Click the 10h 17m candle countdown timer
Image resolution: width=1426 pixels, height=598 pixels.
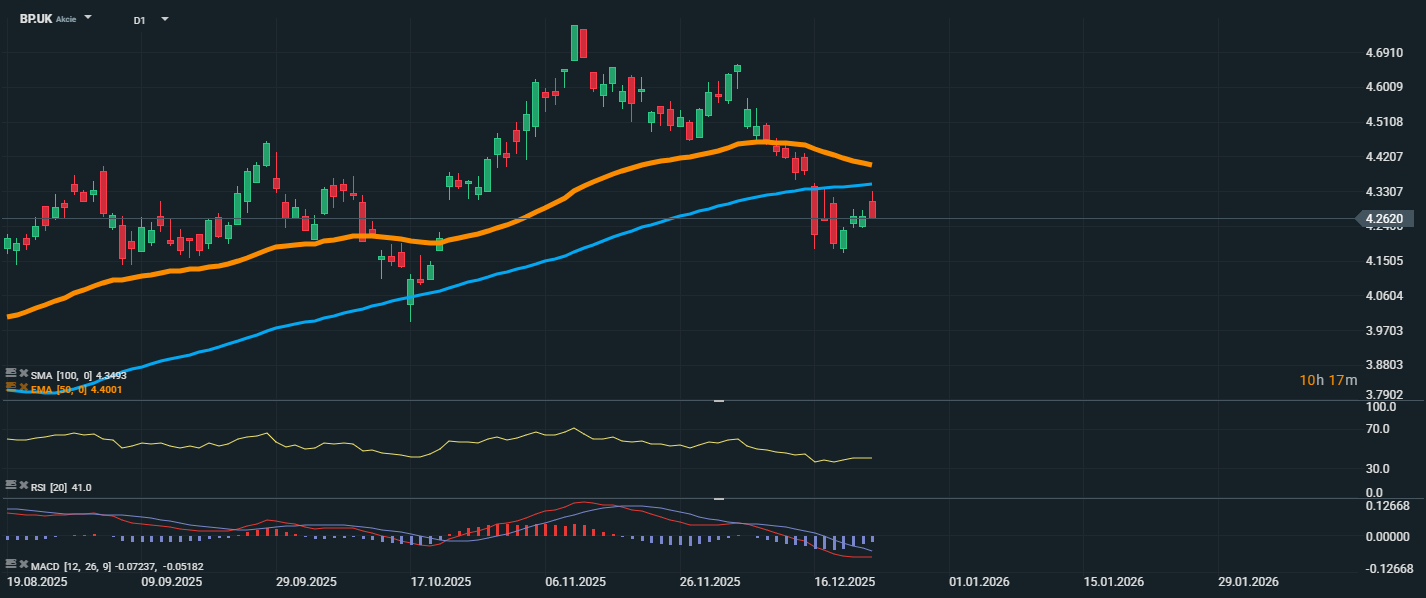click(1328, 380)
